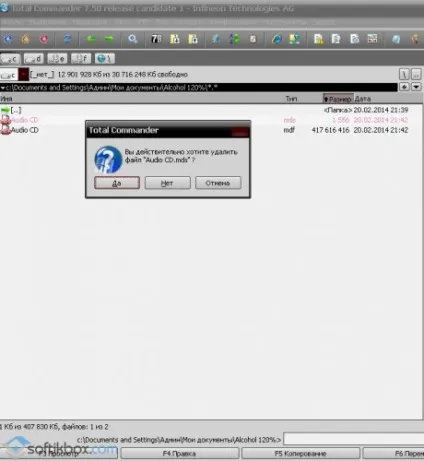Open network neighborhood globe button
The image size is (424, 461).
[105, 59]
